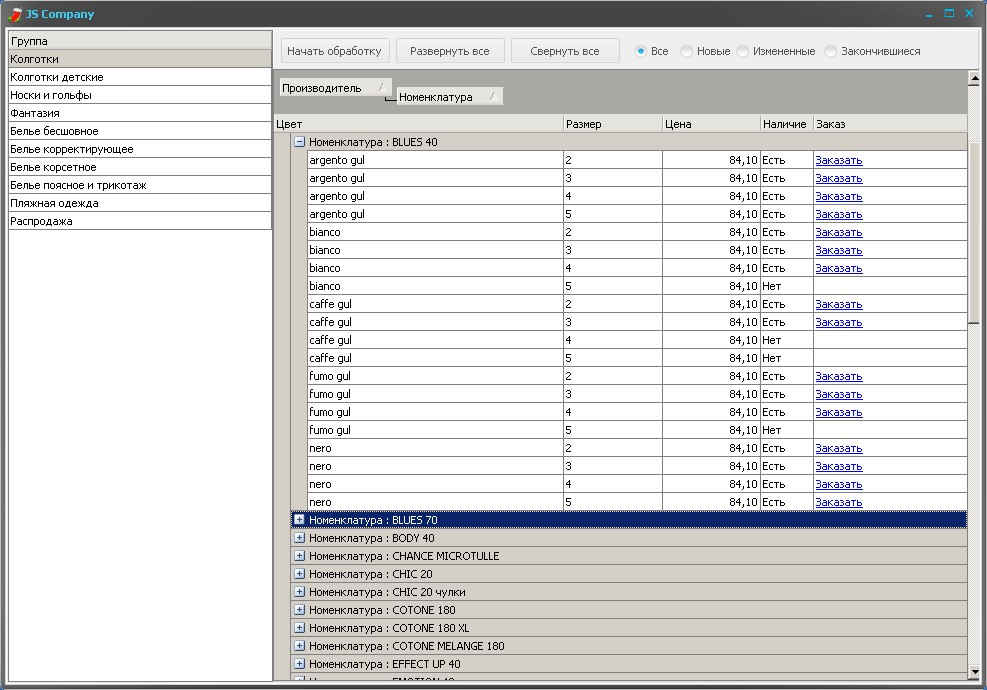Click the vertical scrollbar down arrow

974,672
